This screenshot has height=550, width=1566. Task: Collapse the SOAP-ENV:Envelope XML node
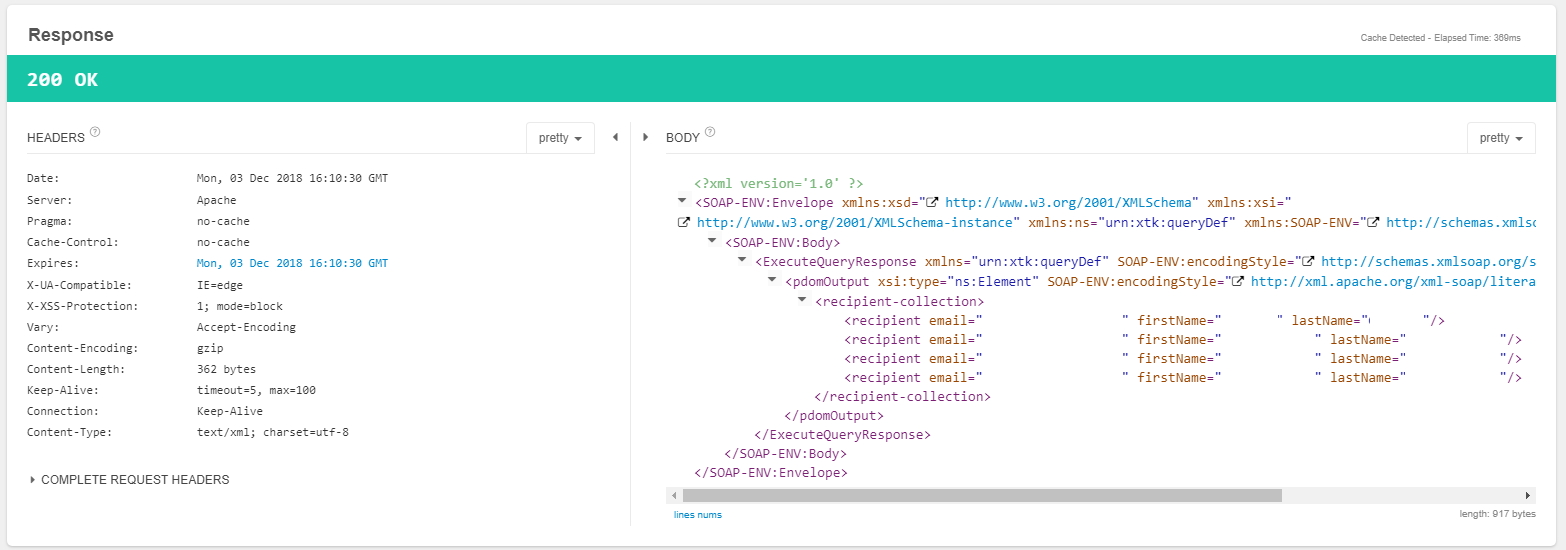[x=683, y=201]
